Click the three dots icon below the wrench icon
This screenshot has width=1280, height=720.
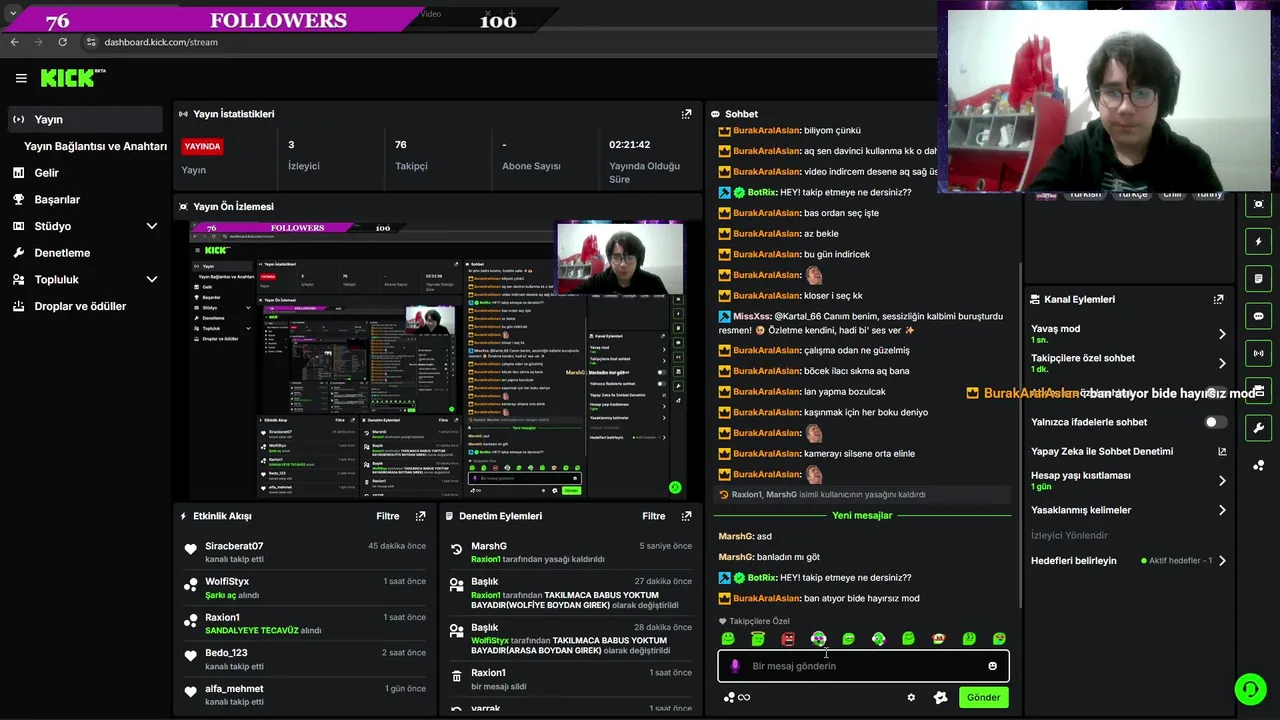click(1259, 466)
